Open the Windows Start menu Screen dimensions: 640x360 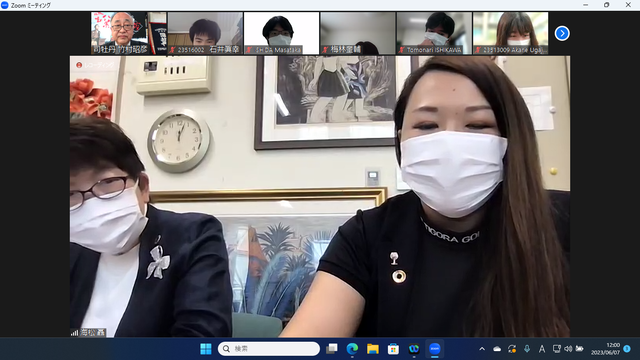[x=206, y=349]
